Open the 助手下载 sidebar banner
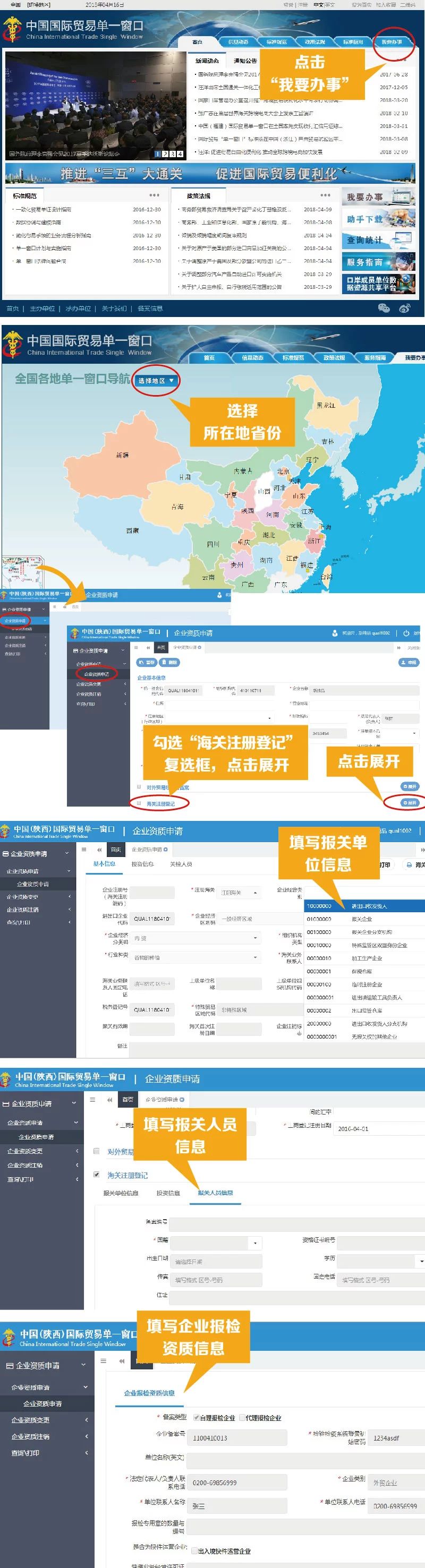Viewport: 425px width, 1568px height. (378, 219)
